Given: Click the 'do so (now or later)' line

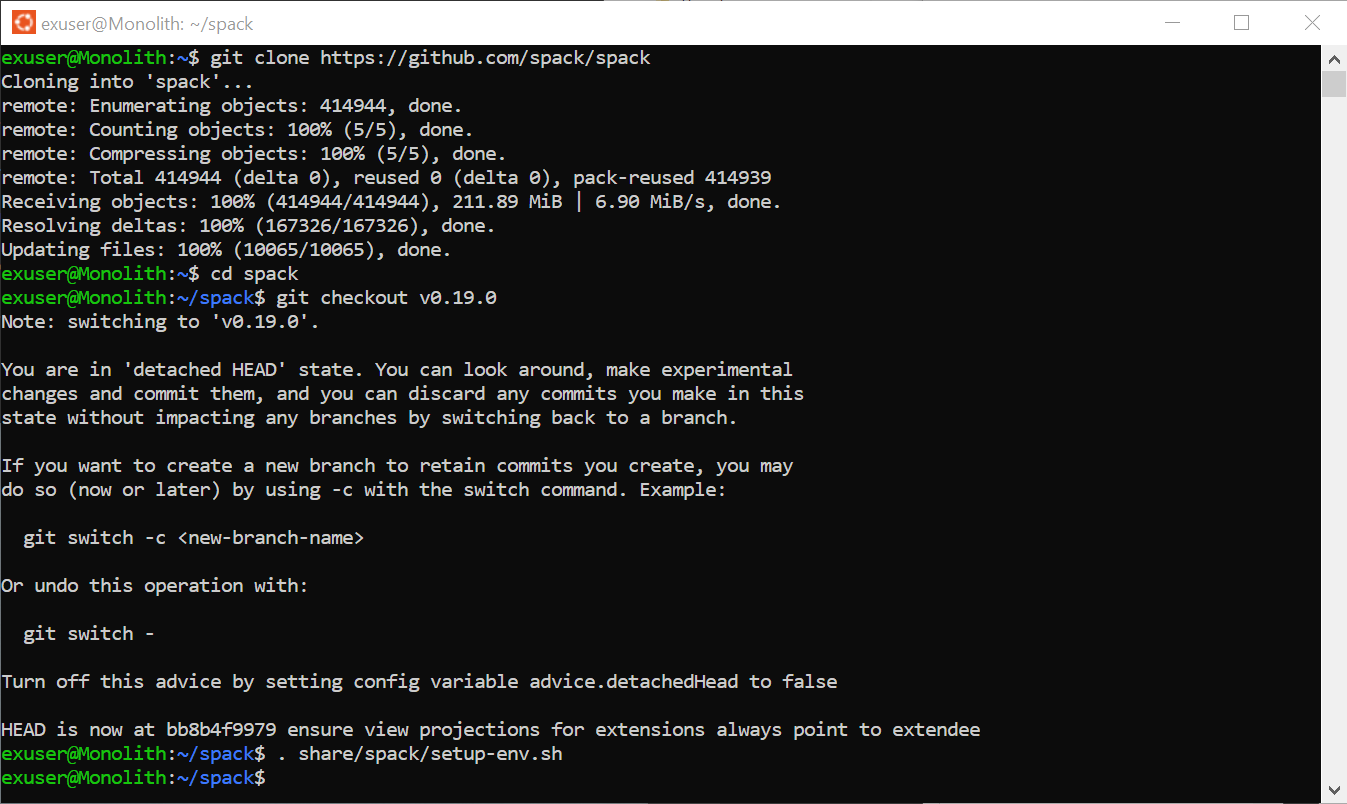Looking at the screenshot, I should click(364, 490).
